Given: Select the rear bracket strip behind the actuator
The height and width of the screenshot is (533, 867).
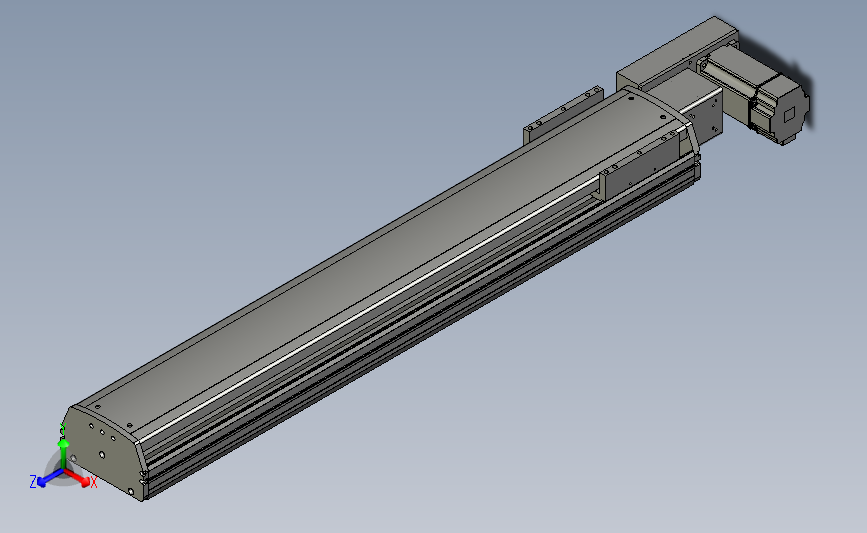Looking at the screenshot, I should (563, 114).
